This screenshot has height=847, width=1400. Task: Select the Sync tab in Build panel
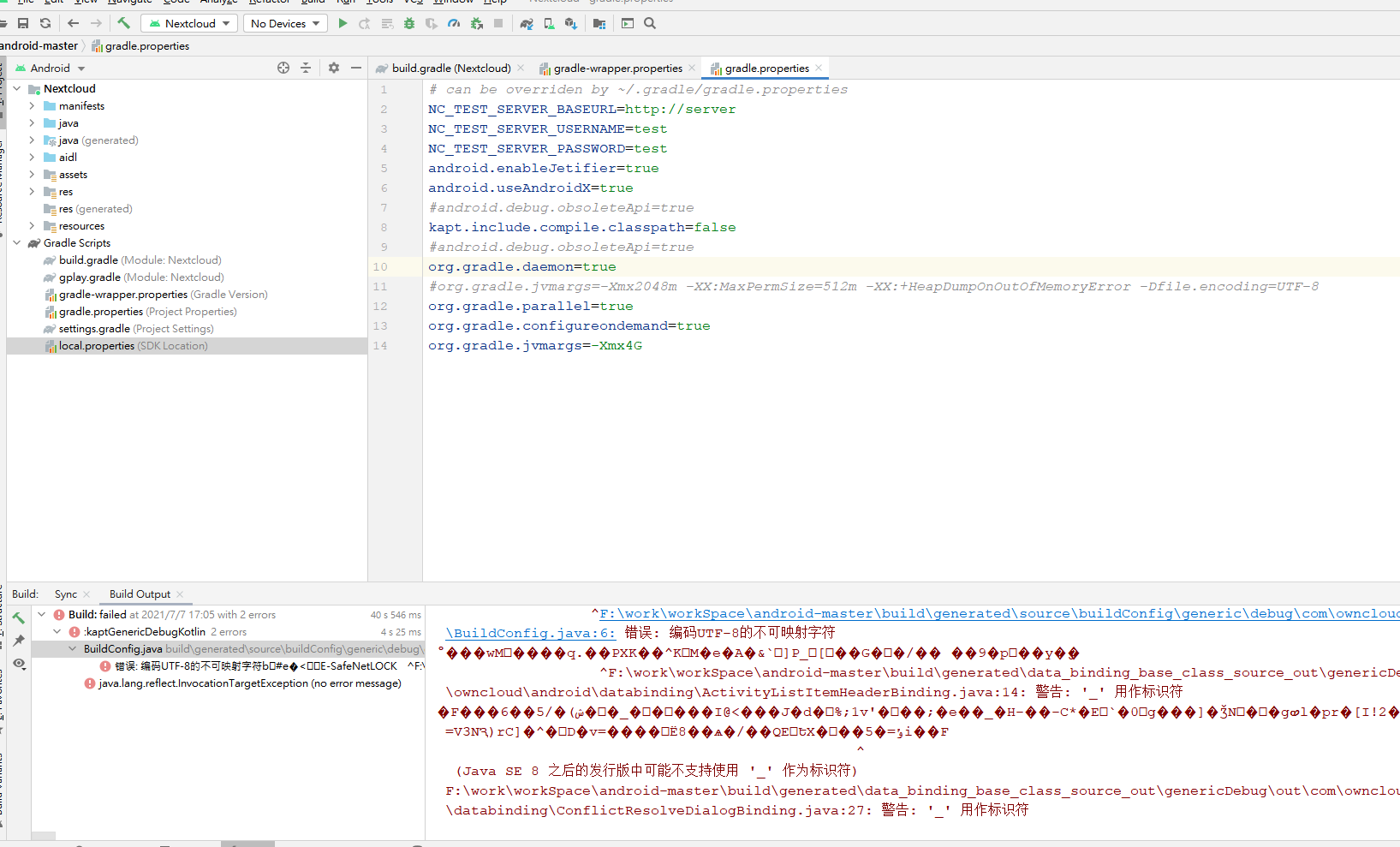tap(66, 594)
